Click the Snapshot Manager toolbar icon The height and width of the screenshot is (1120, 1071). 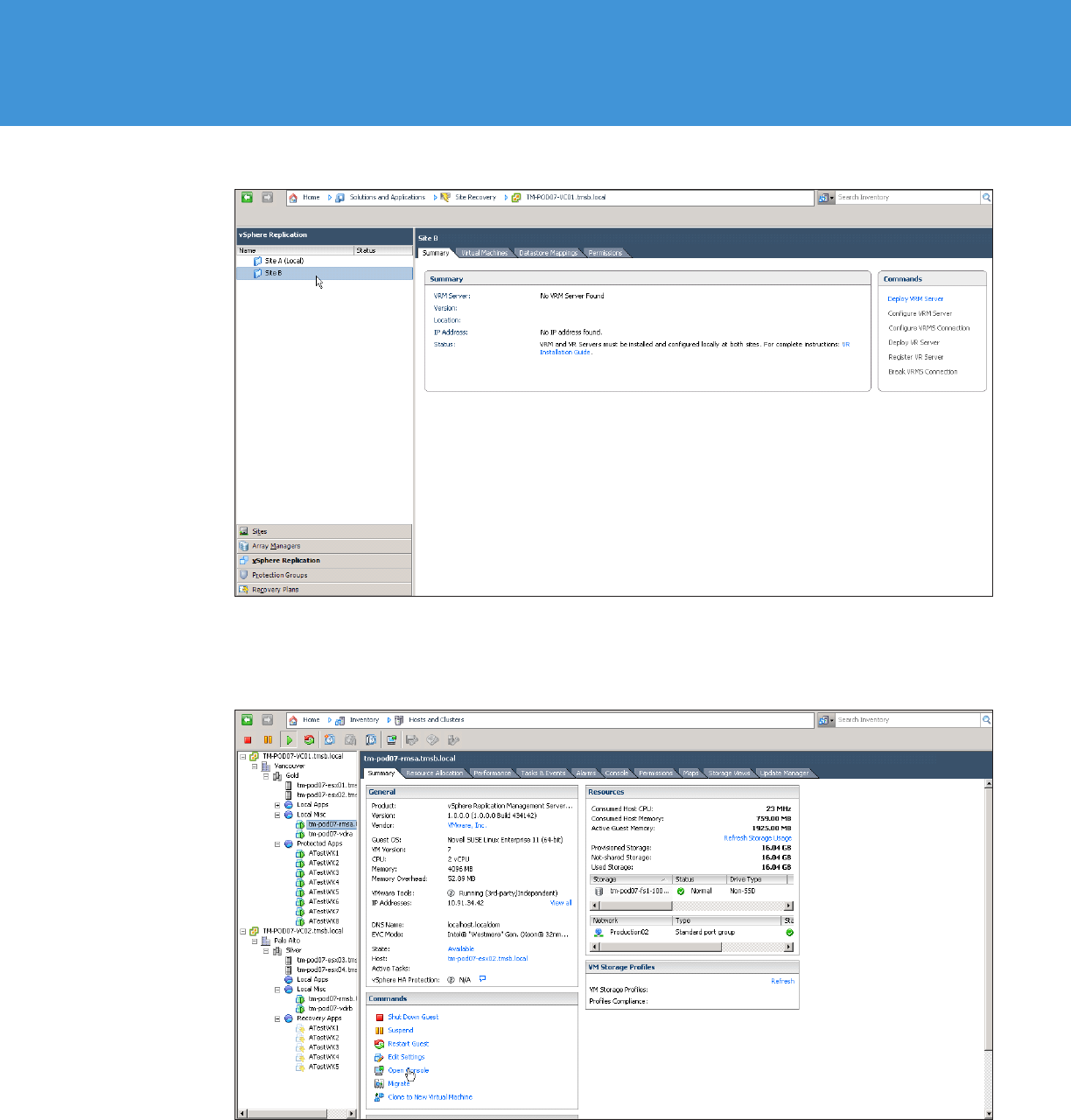371,740
